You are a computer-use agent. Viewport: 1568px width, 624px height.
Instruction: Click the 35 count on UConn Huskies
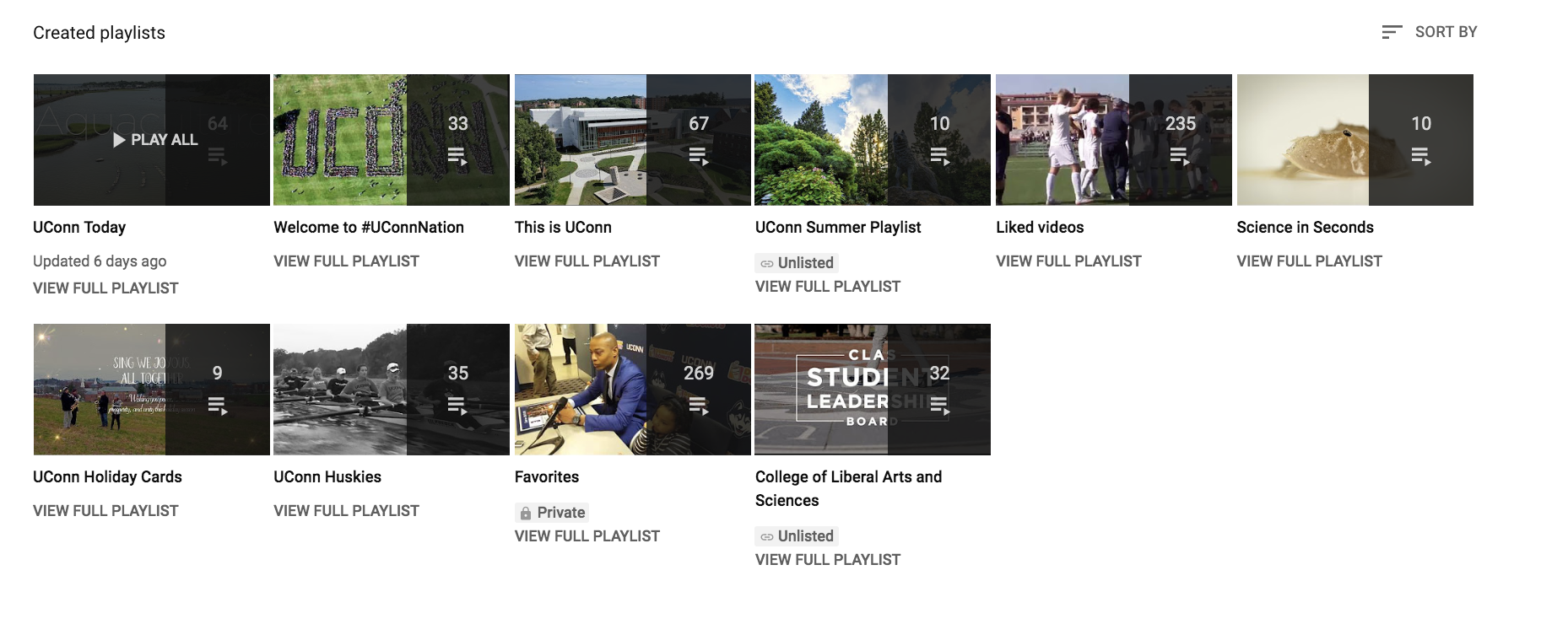(x=457, y=374)
